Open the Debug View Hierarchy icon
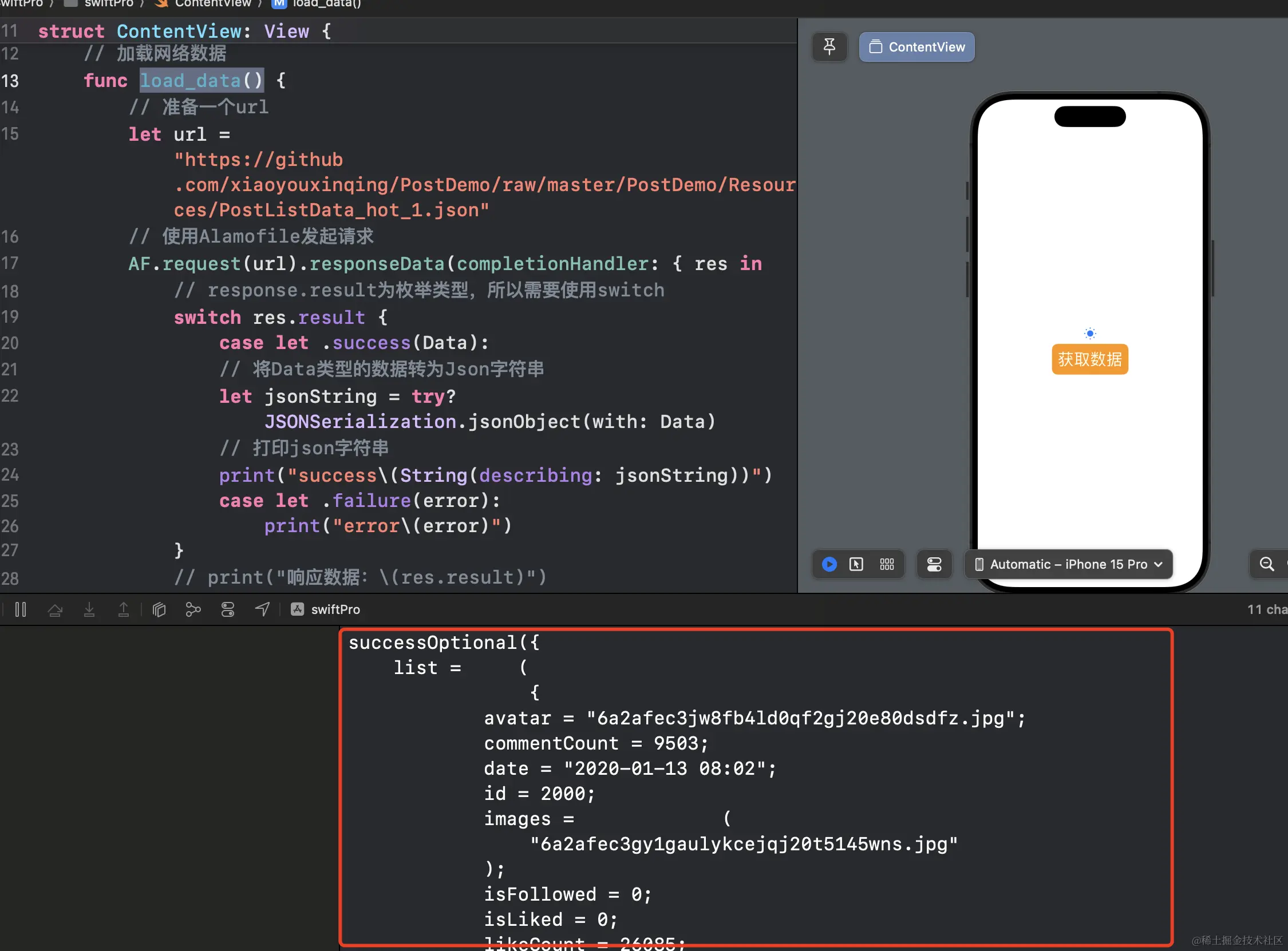This screenshot has height=951, width=1288. tap(159, 609)
